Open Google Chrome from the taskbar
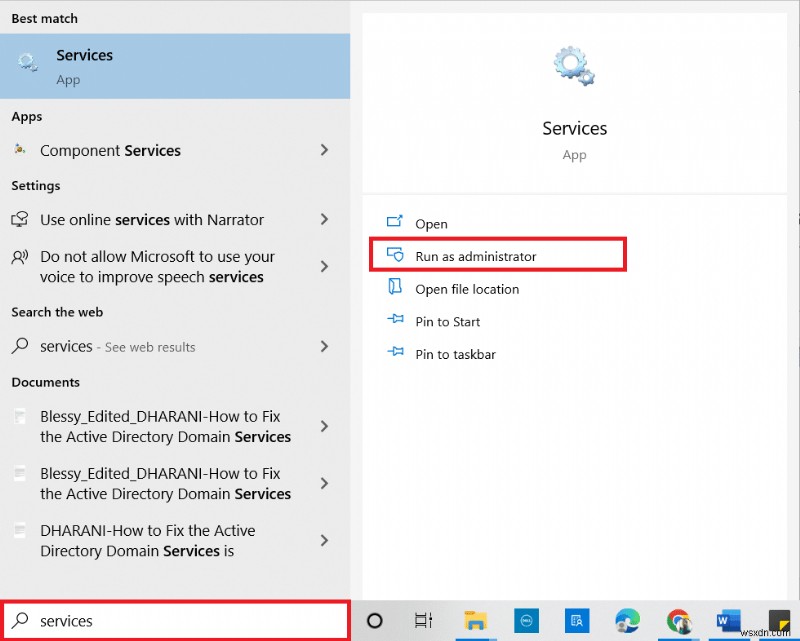The height and width of the screenshot is (641, 800). (678, 622)
